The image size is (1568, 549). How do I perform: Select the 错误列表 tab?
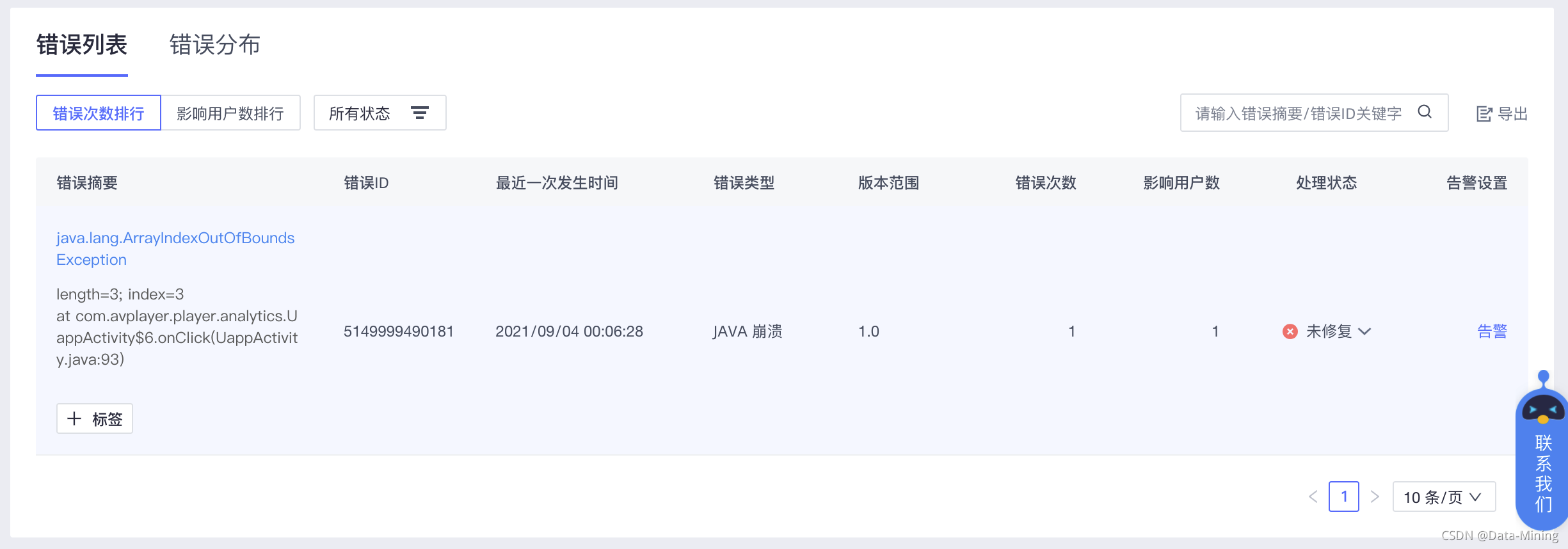tap(82, 45)
